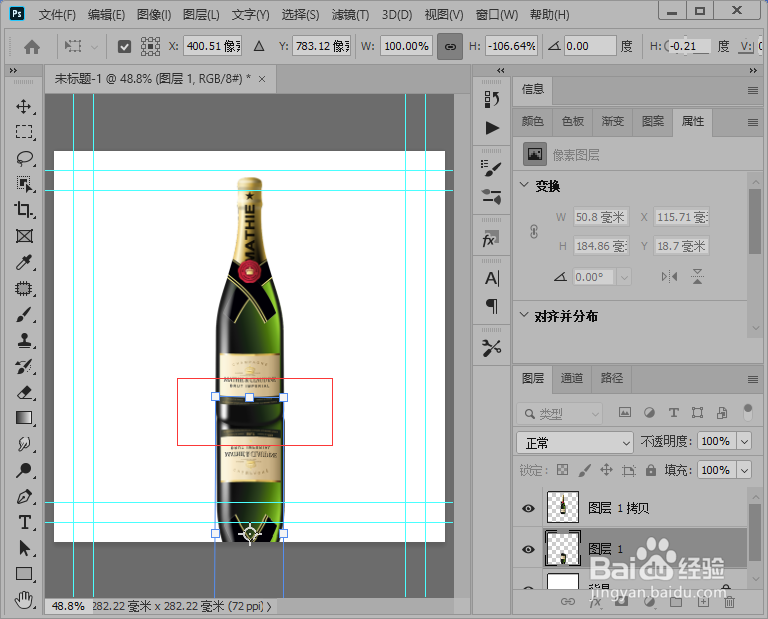Open the History panel icon

pos(491,99)
